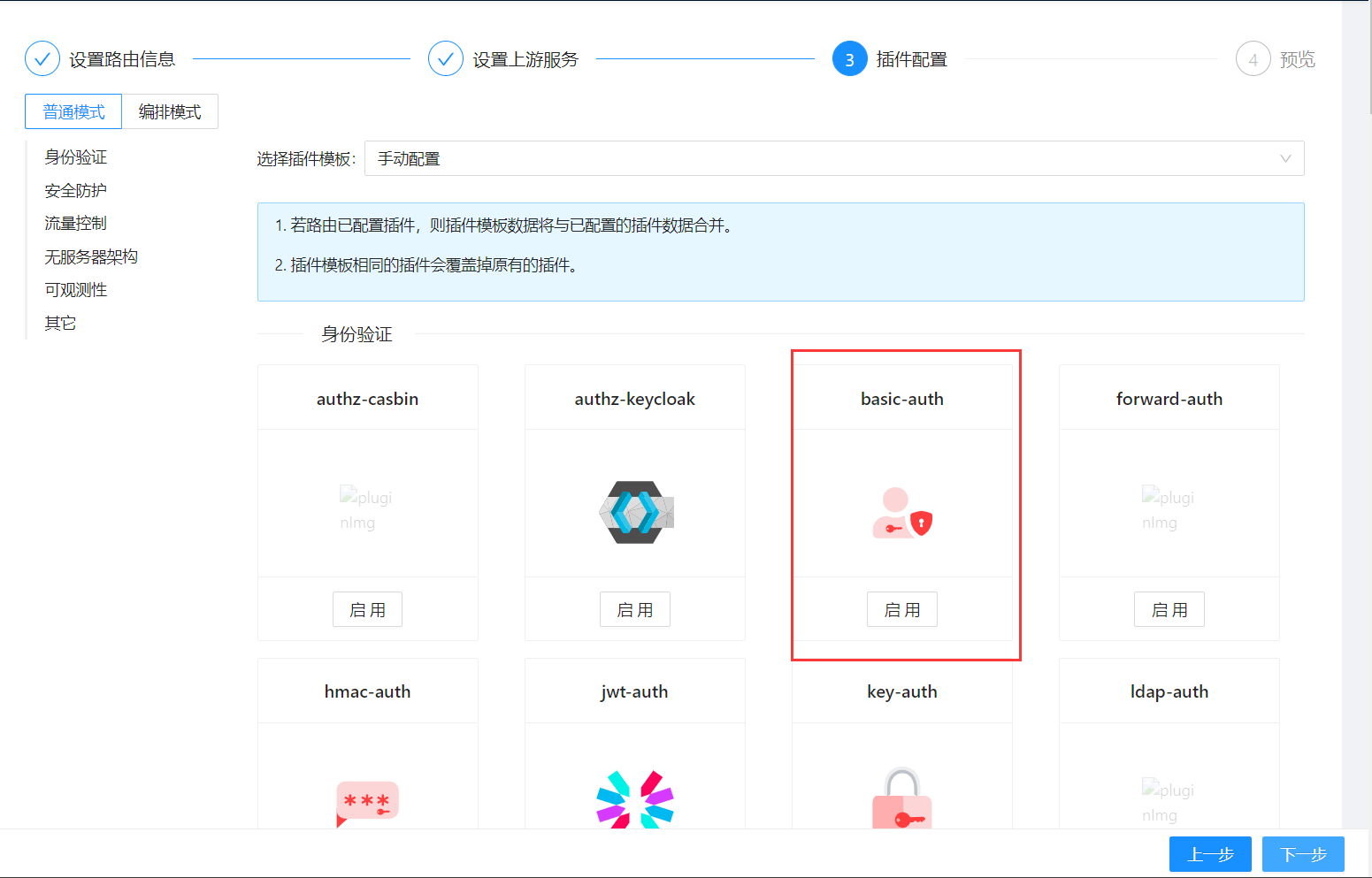The image size is (1372, 878).
Task: Click the basic-auth card title
Action: coord(902,399)
